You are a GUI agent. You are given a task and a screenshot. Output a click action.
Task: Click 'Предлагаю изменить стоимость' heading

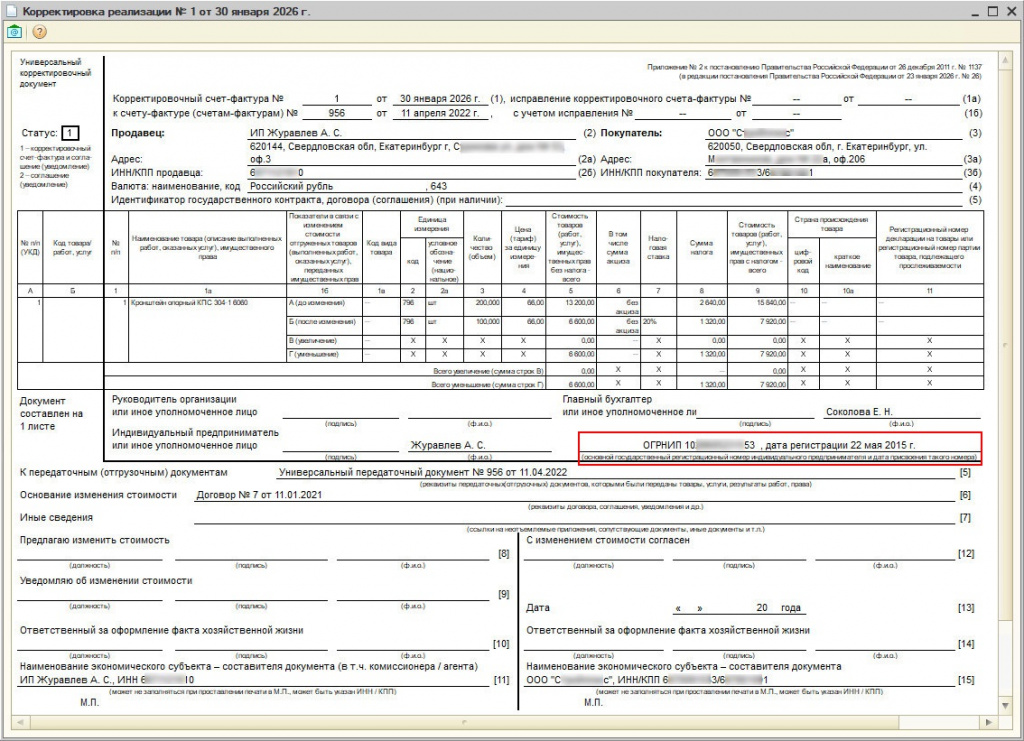(95, 540)
